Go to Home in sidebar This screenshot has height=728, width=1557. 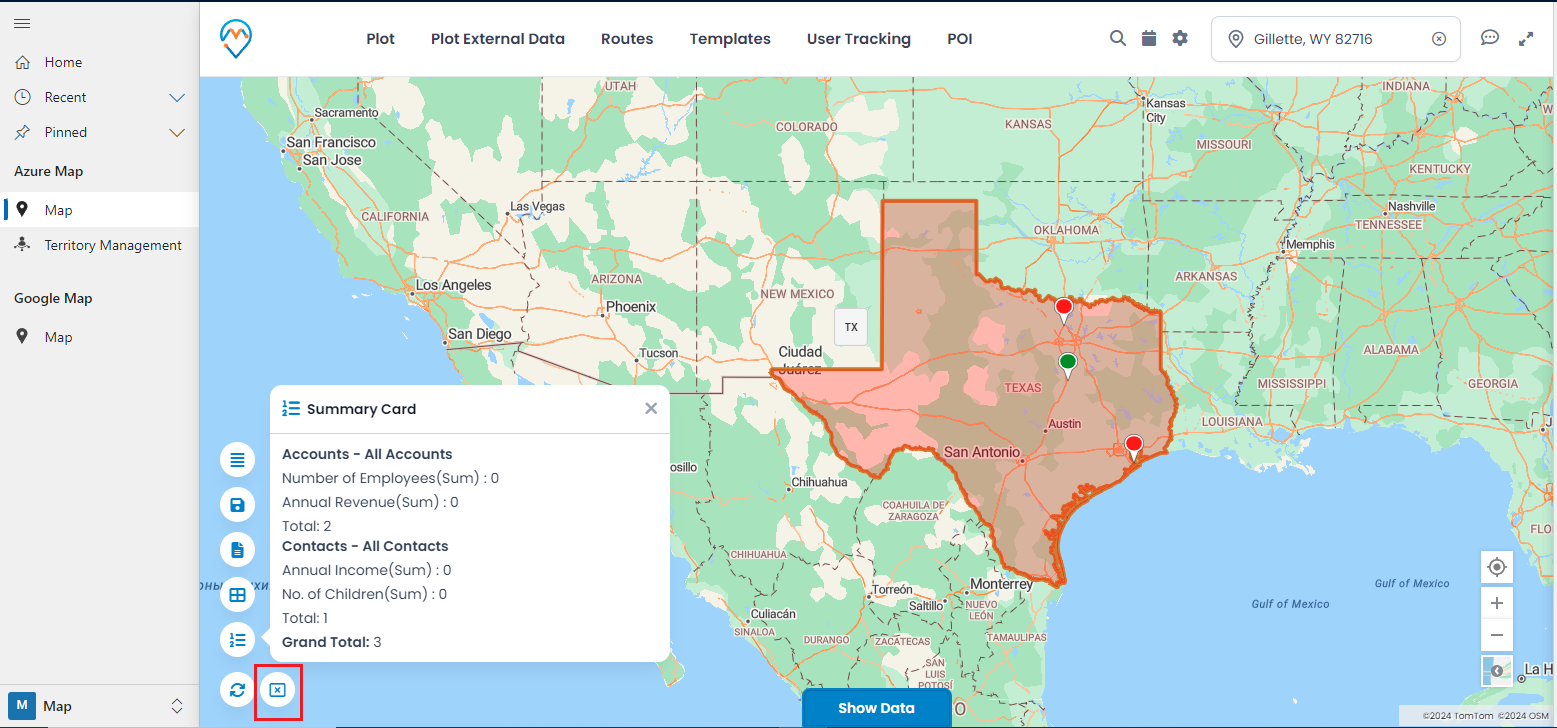point(99,62)
